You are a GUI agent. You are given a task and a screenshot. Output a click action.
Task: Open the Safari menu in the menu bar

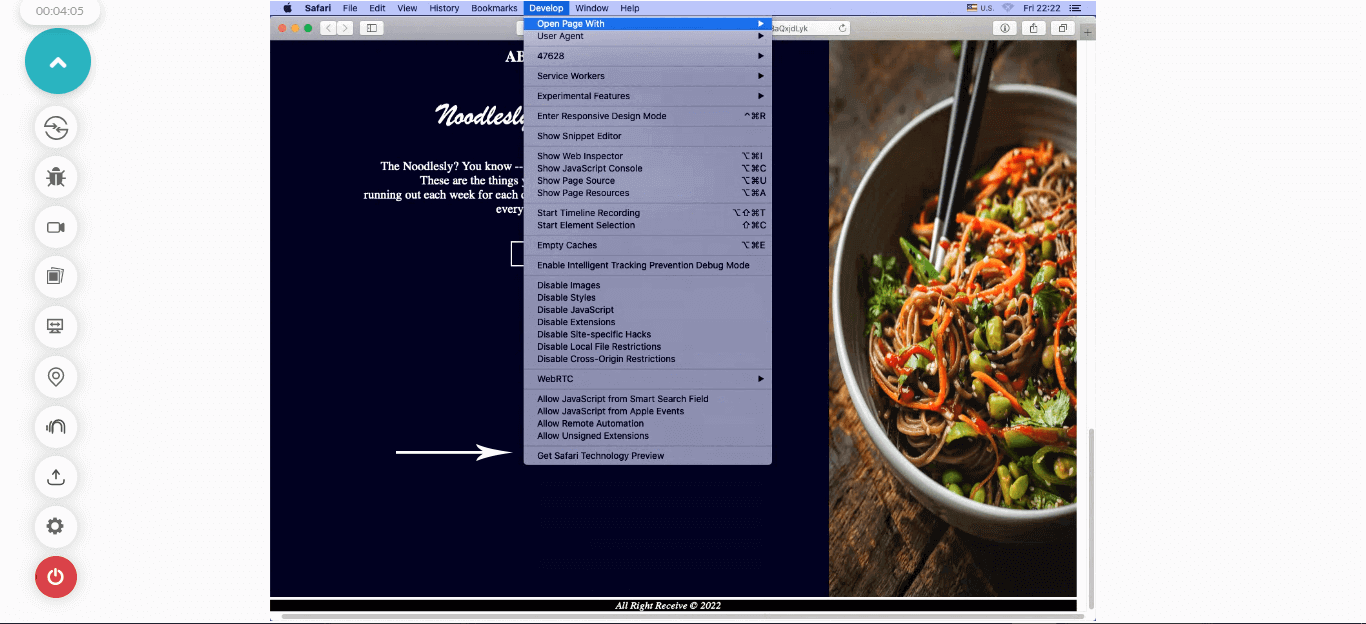318,8
